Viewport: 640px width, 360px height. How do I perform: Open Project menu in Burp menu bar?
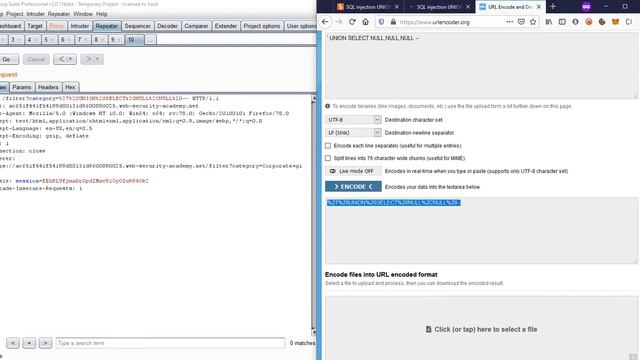(14, 14)
